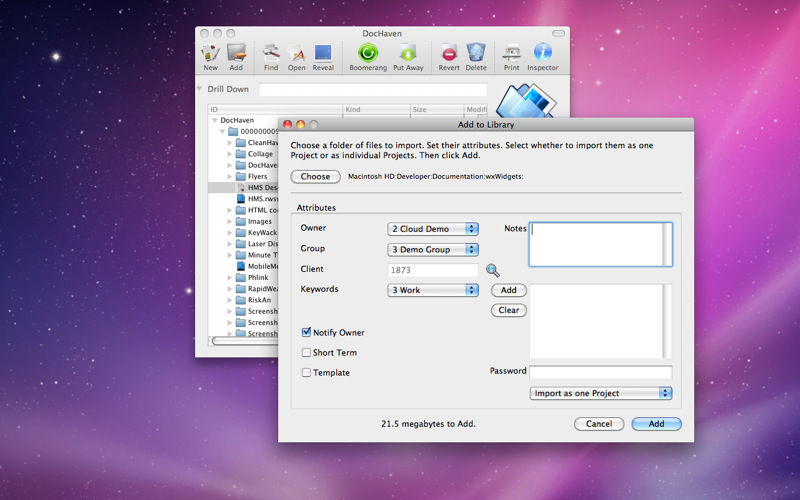Click the empty keywords list box
Screen dimensions: 800x500
(596, 321)
